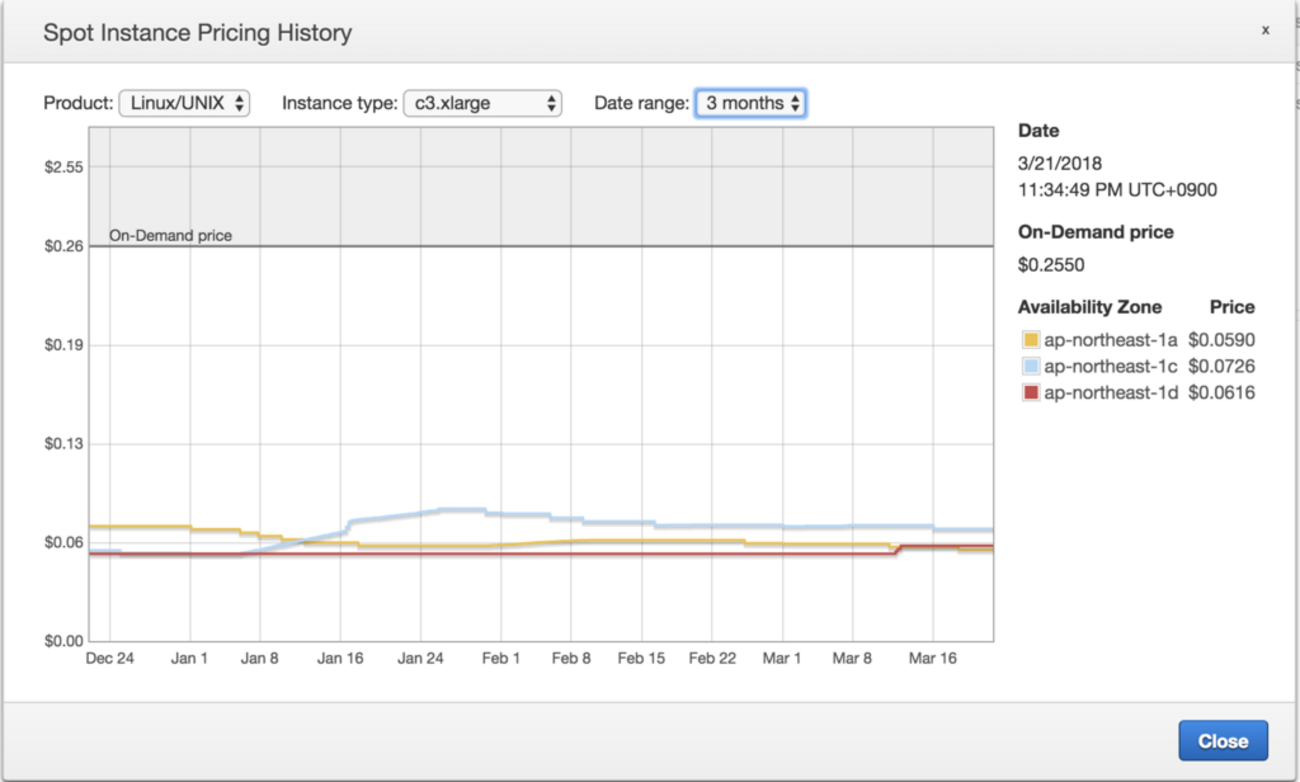This screenshot has height=782, width=1300.
Task: Click the Feb 8 x-axis label
Action: click(x=571, y=658)
